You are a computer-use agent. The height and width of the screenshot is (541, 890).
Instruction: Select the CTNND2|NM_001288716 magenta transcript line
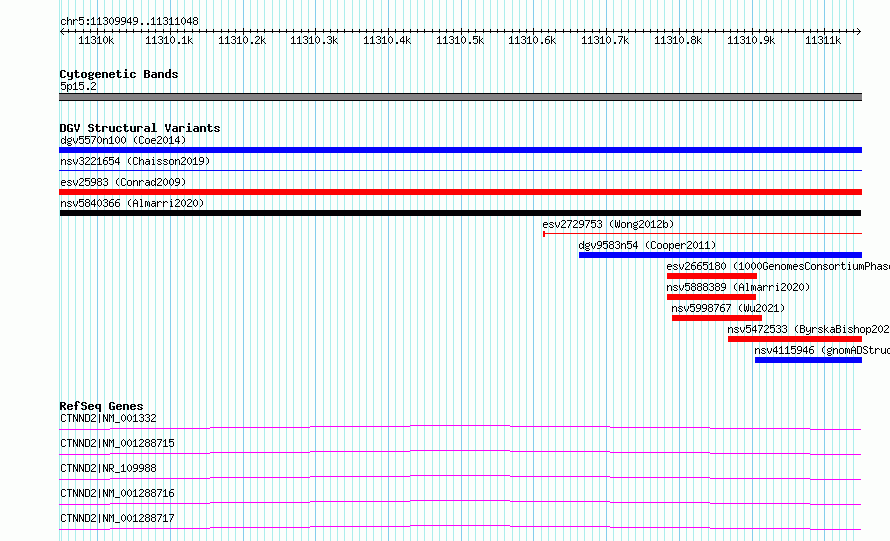click(x=460, y=502)
